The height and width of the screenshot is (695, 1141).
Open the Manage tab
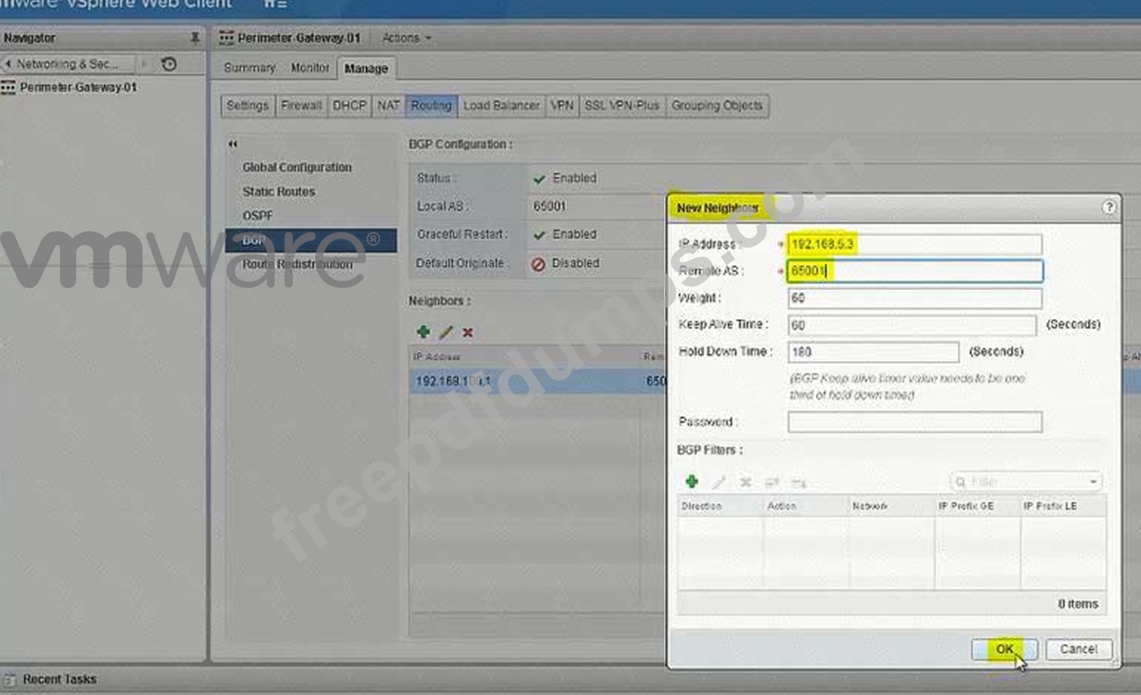(366, 68)
